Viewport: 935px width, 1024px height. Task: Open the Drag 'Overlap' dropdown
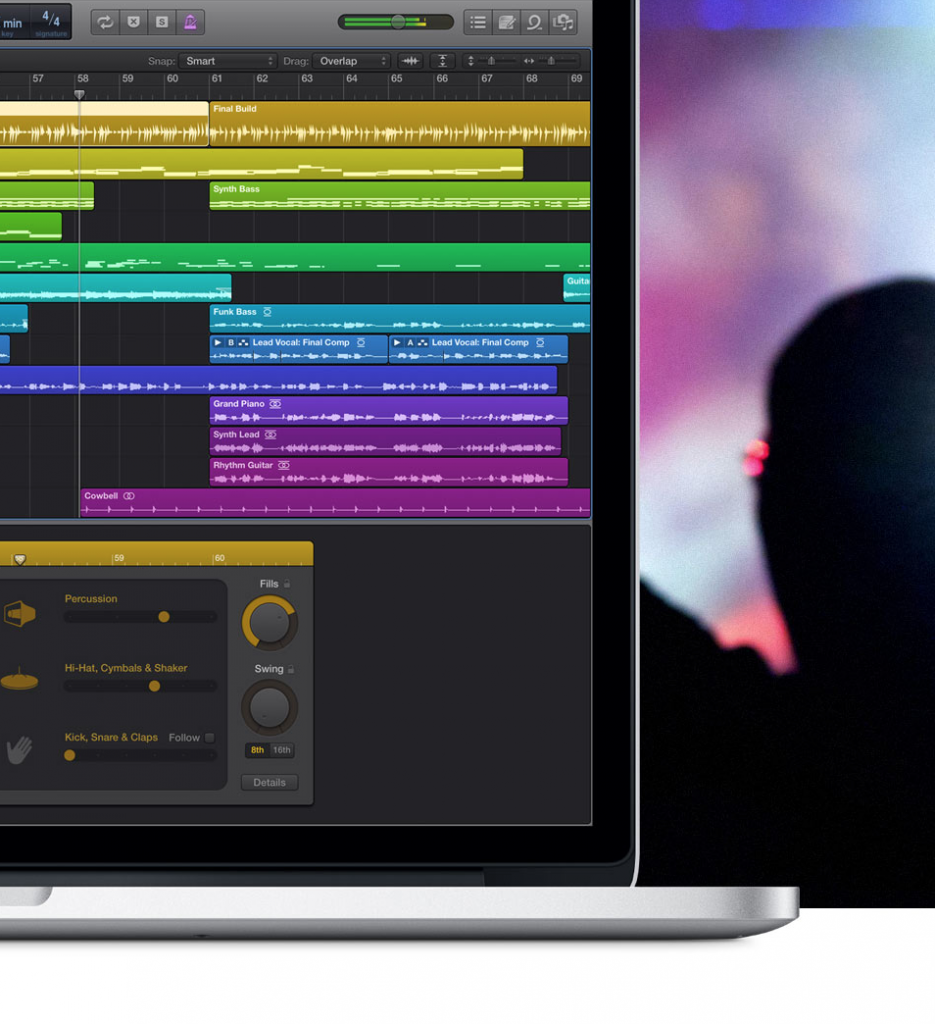click(351, 61)
